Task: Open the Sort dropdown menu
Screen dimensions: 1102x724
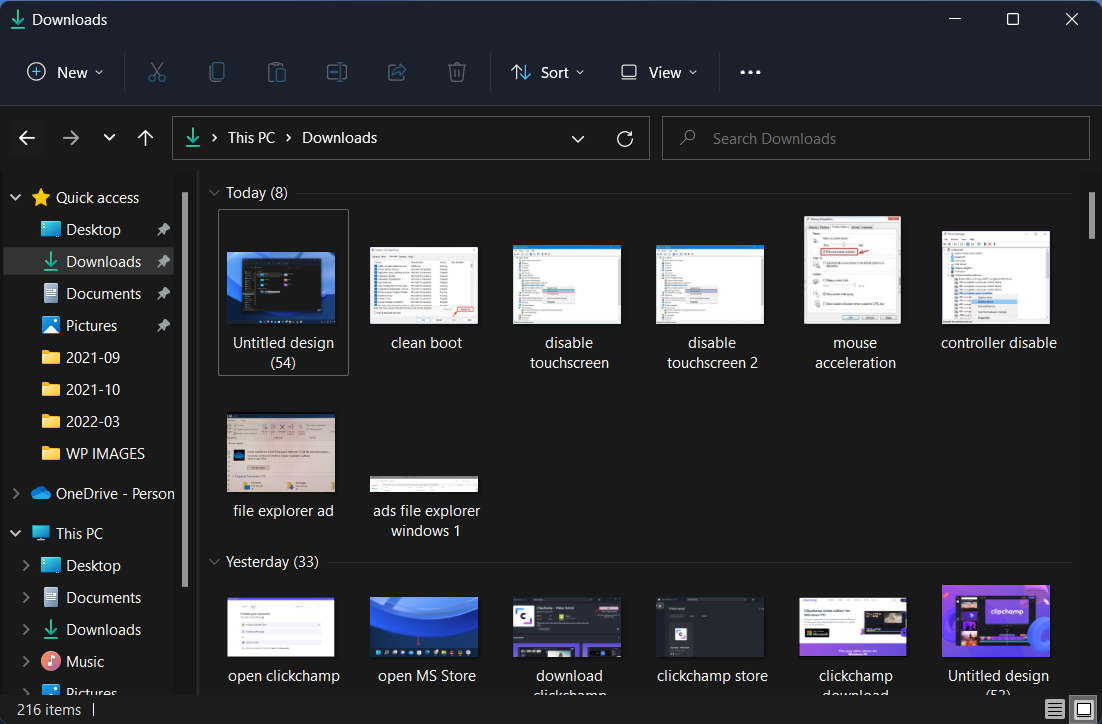Action: (x=547, y=72)
